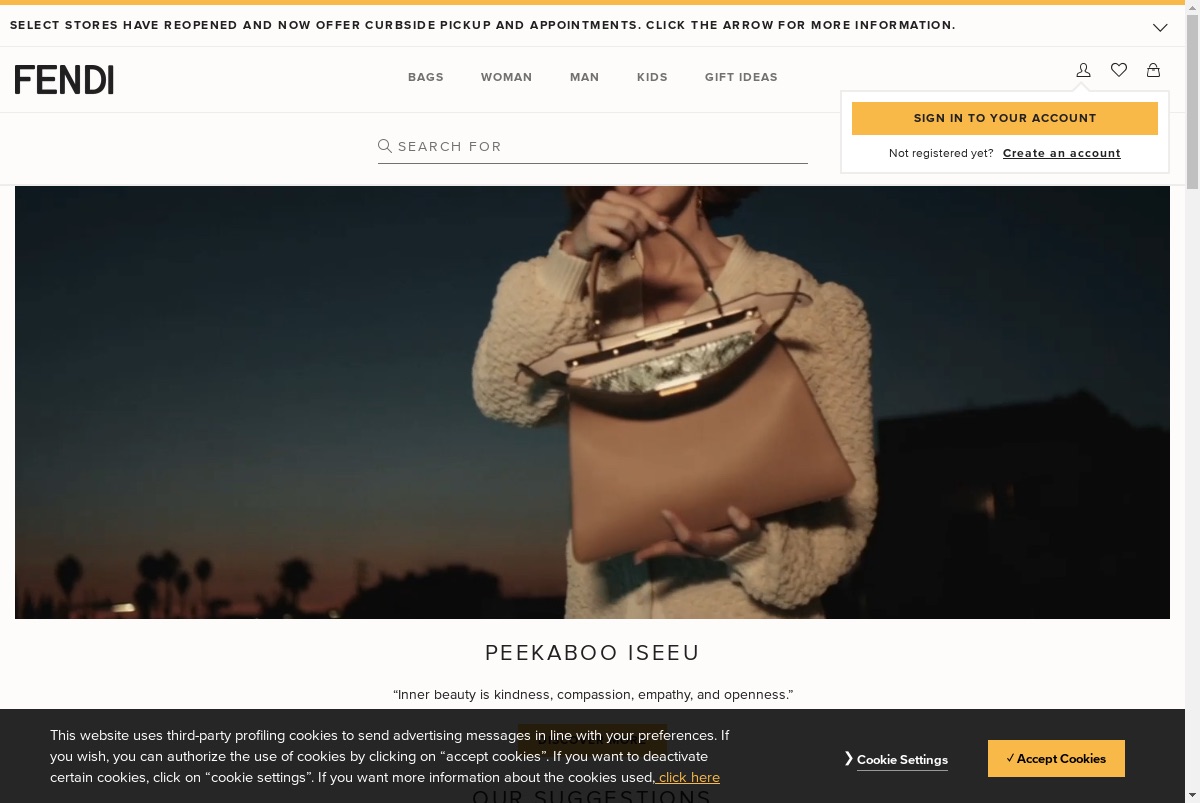Open the shopping bag icon

[1153, 70]
